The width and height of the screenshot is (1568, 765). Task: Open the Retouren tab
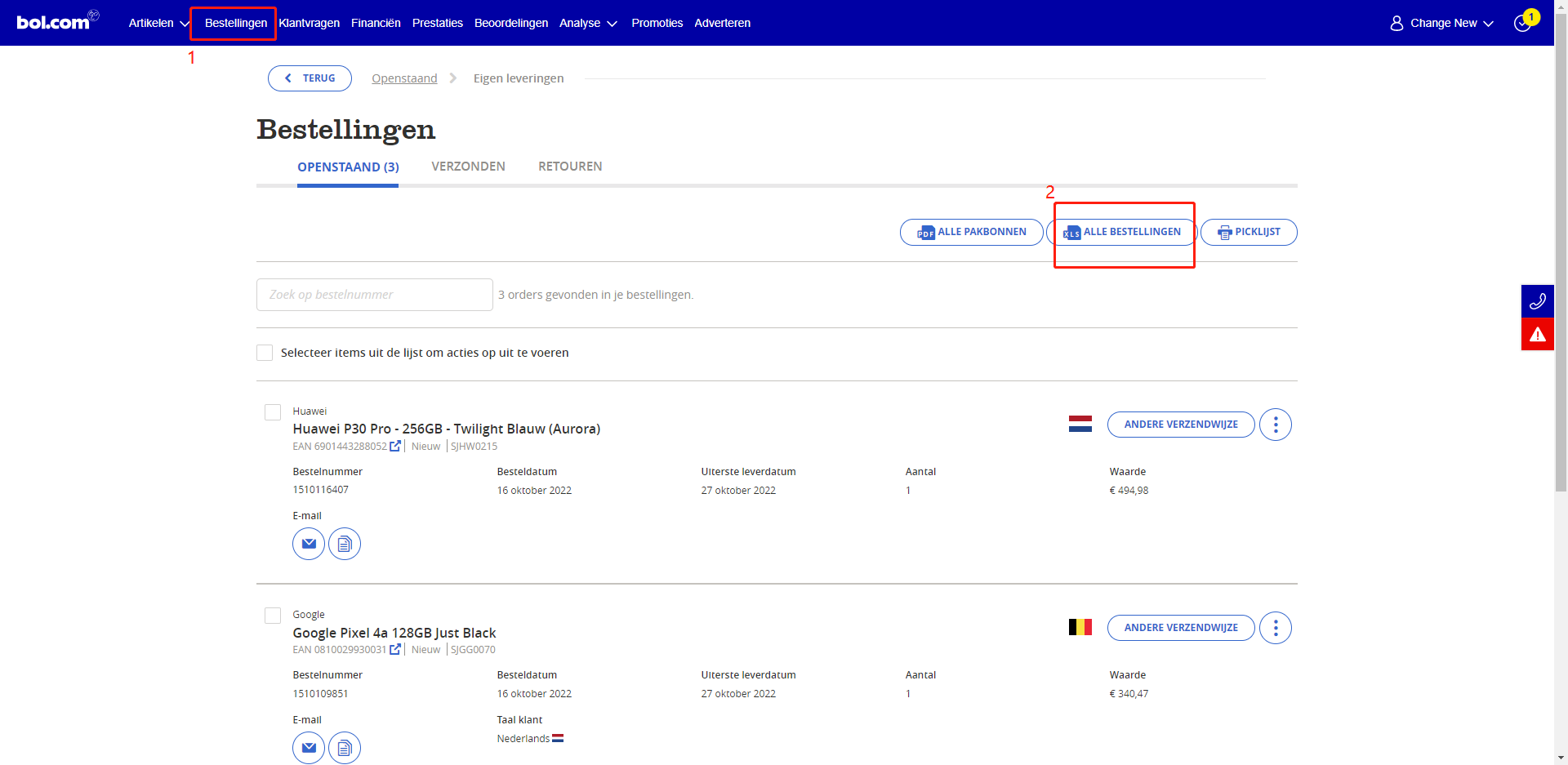(570, 167)
